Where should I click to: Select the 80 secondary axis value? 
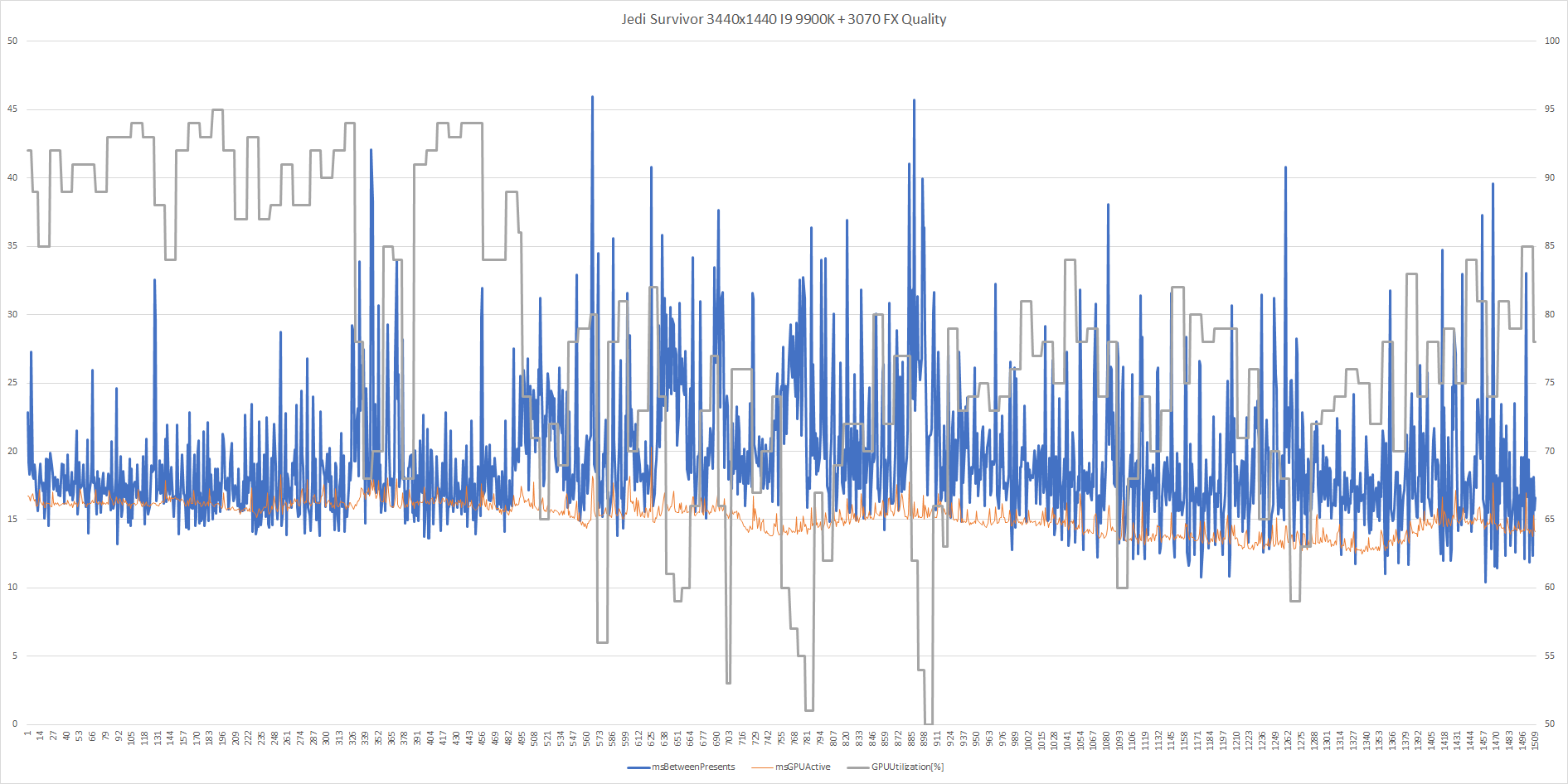[x=1550, y=314]
